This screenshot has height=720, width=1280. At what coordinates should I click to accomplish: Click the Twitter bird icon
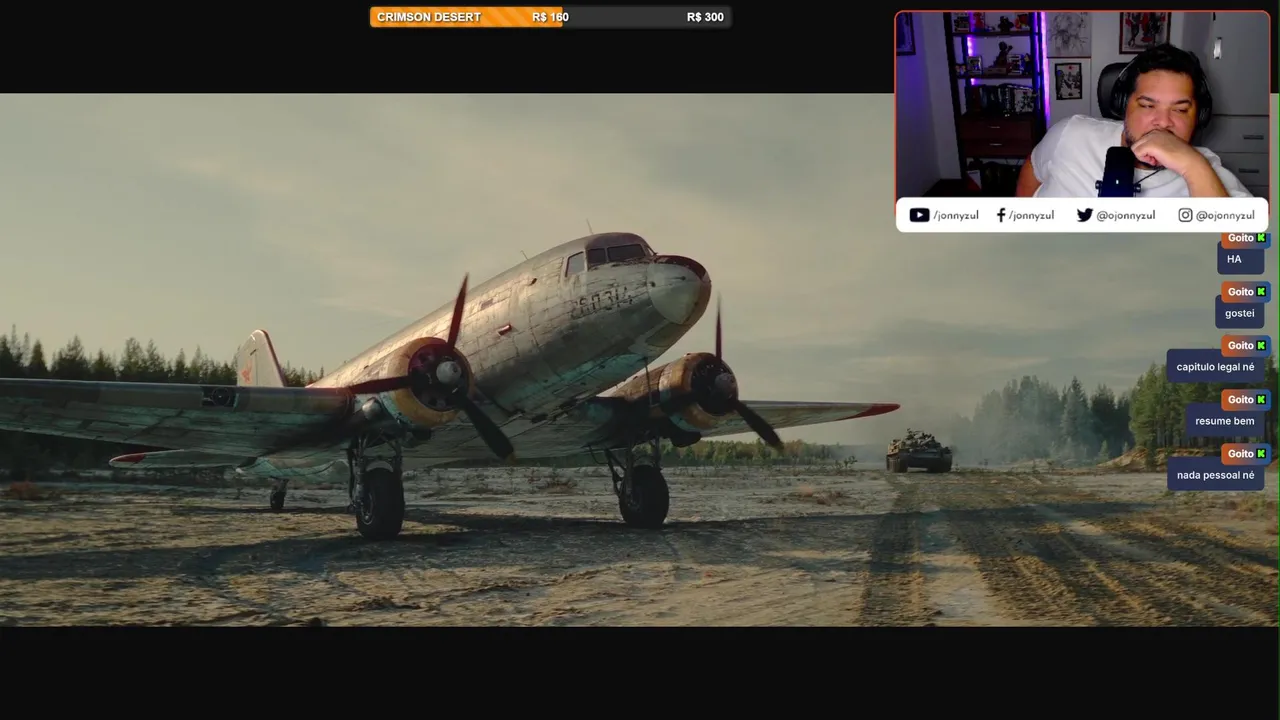[1084, 215]
